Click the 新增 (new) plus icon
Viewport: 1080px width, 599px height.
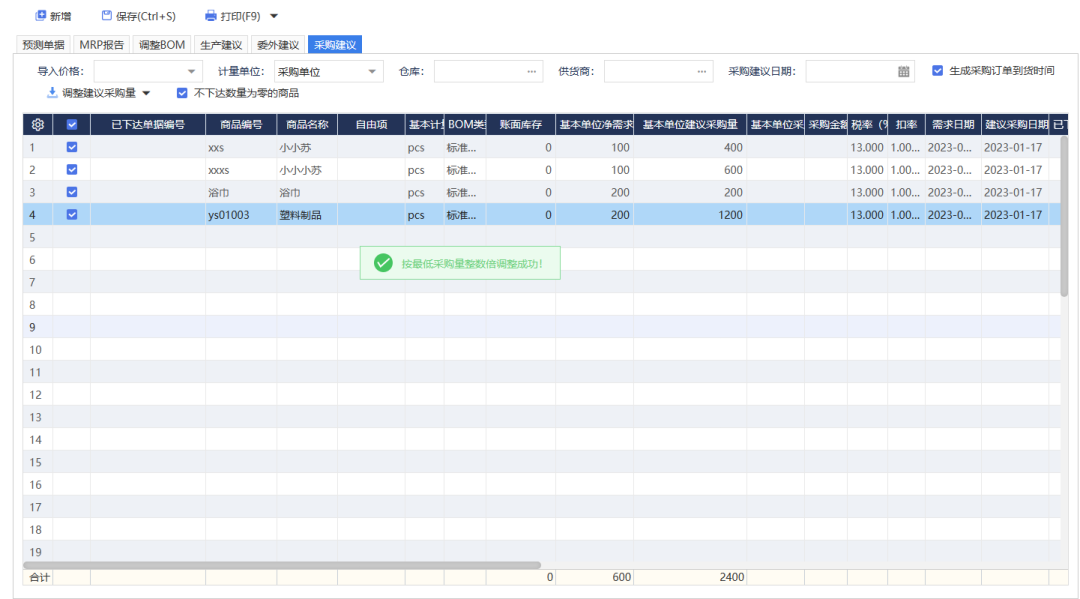(41, 16)
